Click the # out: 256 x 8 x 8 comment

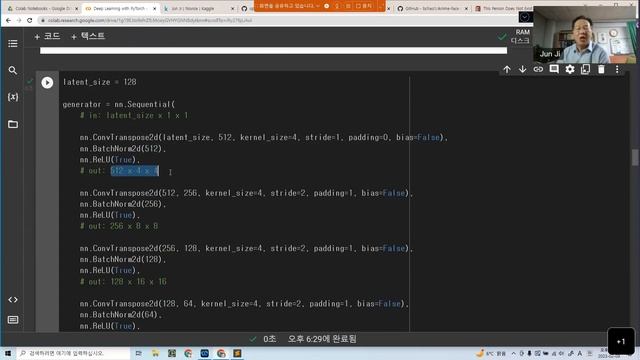click(119, 226)
